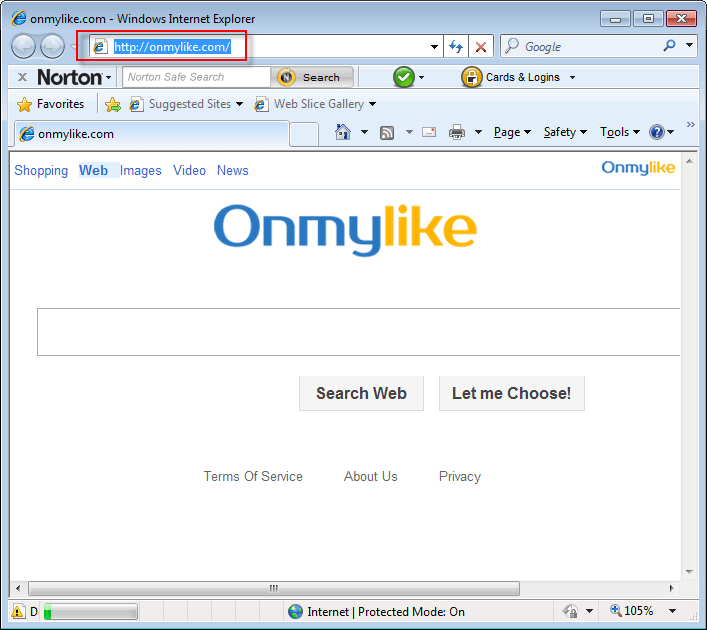Click the Internet zone globe icon

coord(295,612)
